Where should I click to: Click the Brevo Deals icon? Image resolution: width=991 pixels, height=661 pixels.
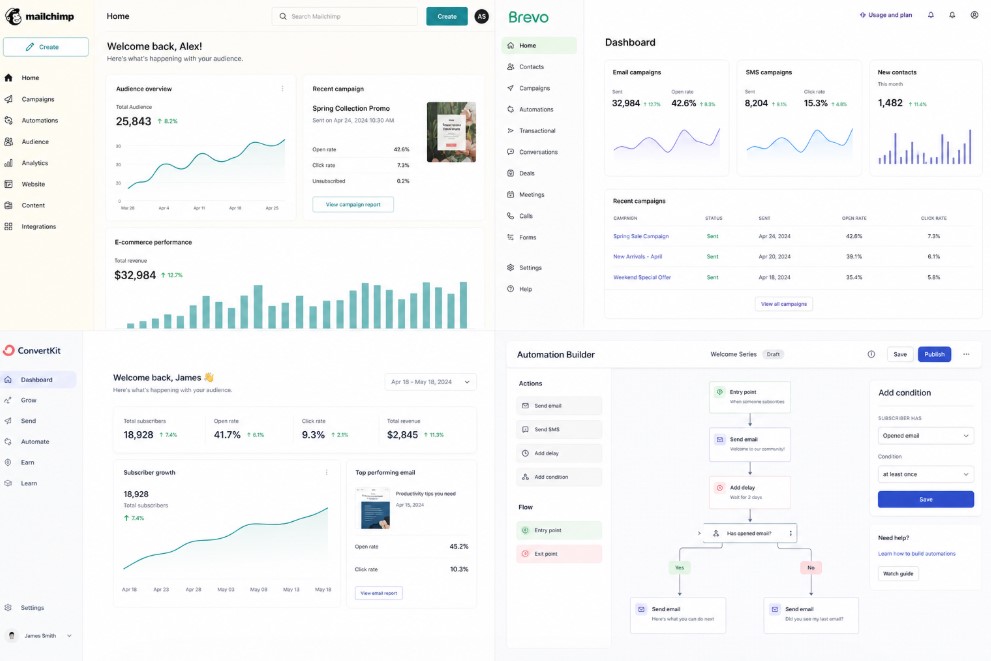pos(511,173)
